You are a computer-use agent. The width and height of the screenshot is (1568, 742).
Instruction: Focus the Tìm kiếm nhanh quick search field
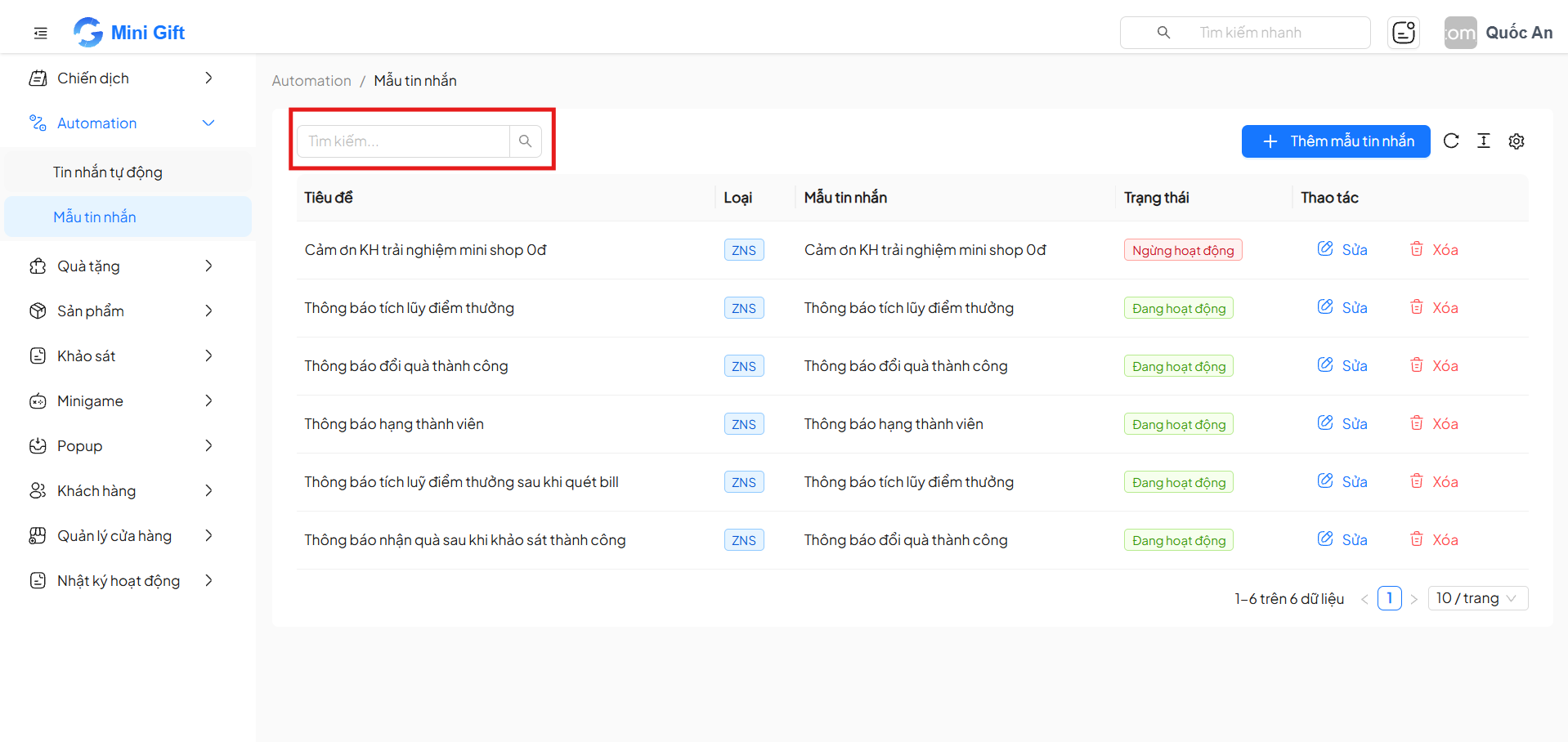(1245, 33)
